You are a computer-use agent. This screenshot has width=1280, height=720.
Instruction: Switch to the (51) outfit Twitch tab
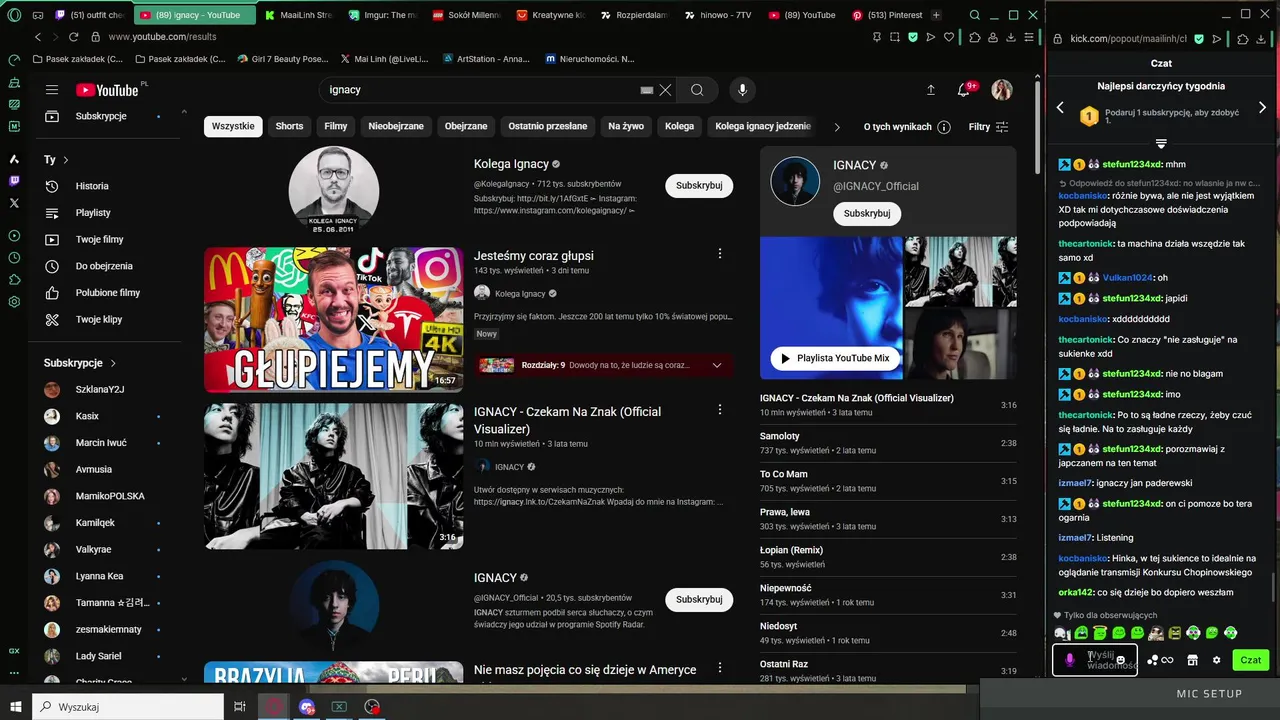(90, 15)
